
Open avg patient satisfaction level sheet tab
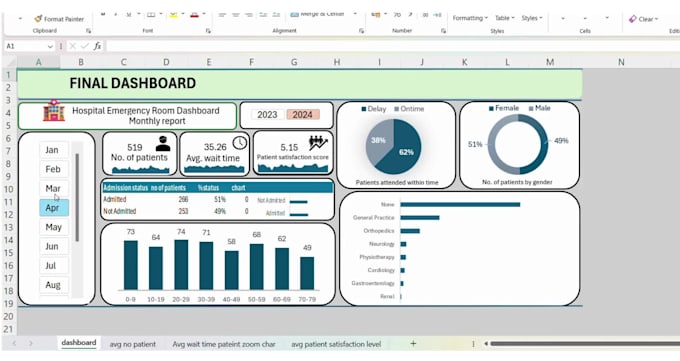(336, 344)
